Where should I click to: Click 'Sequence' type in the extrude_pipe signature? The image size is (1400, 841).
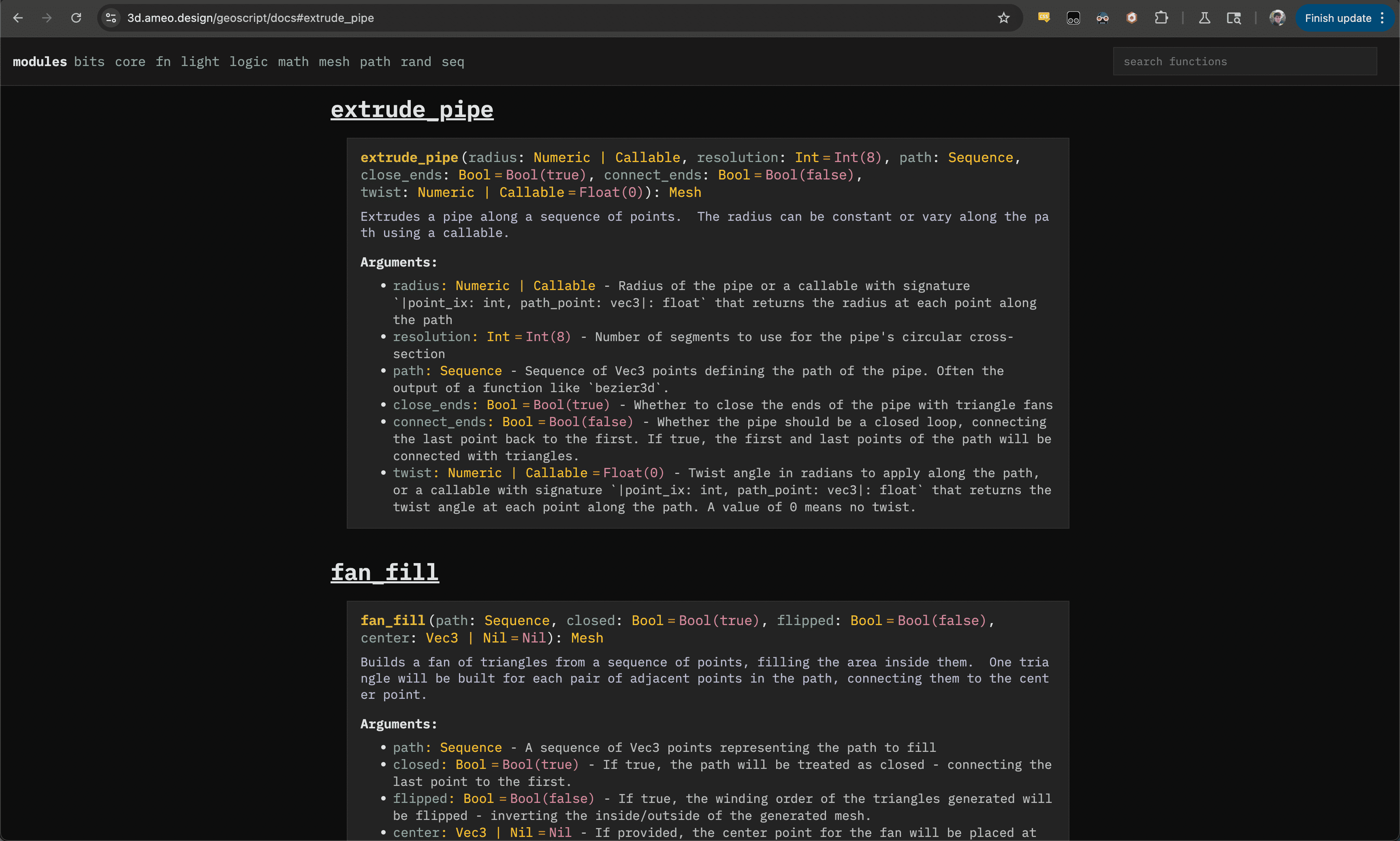[x=980, y=158]
